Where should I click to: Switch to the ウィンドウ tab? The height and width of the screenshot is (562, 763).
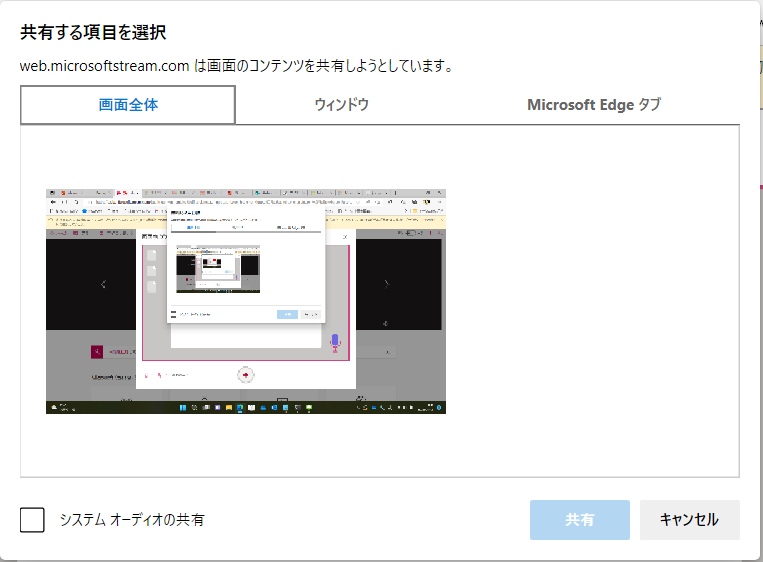(x=342, y=105)
